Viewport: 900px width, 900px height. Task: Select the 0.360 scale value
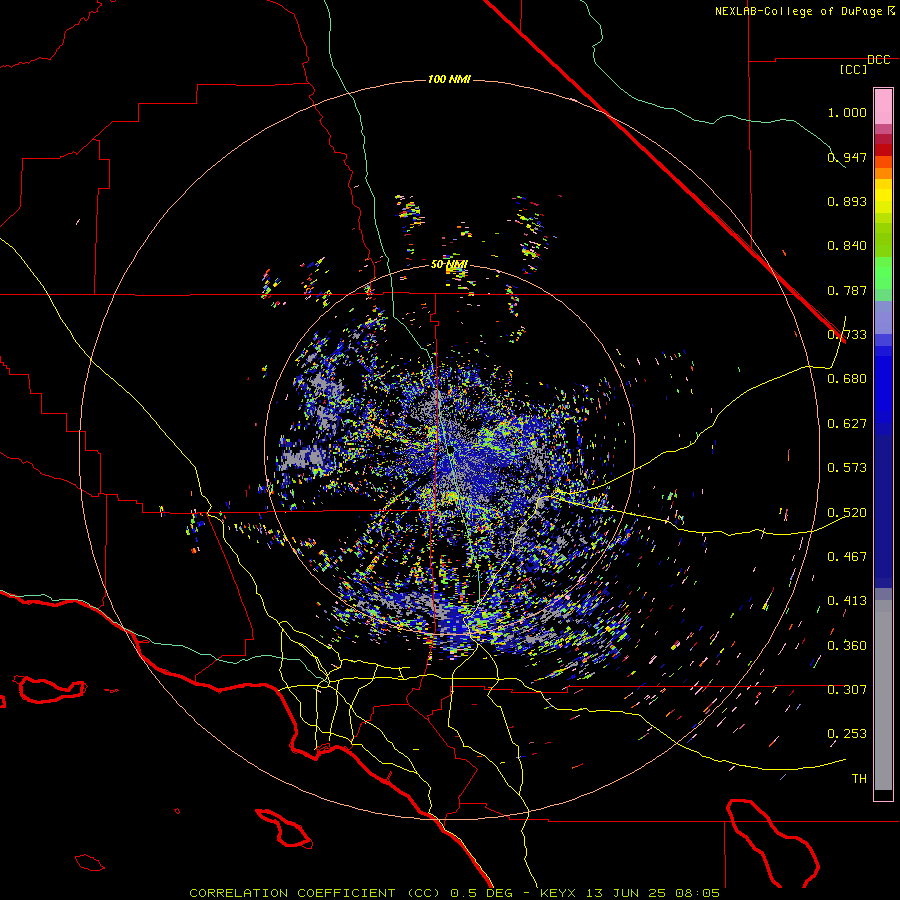click(x=847, y=646)
